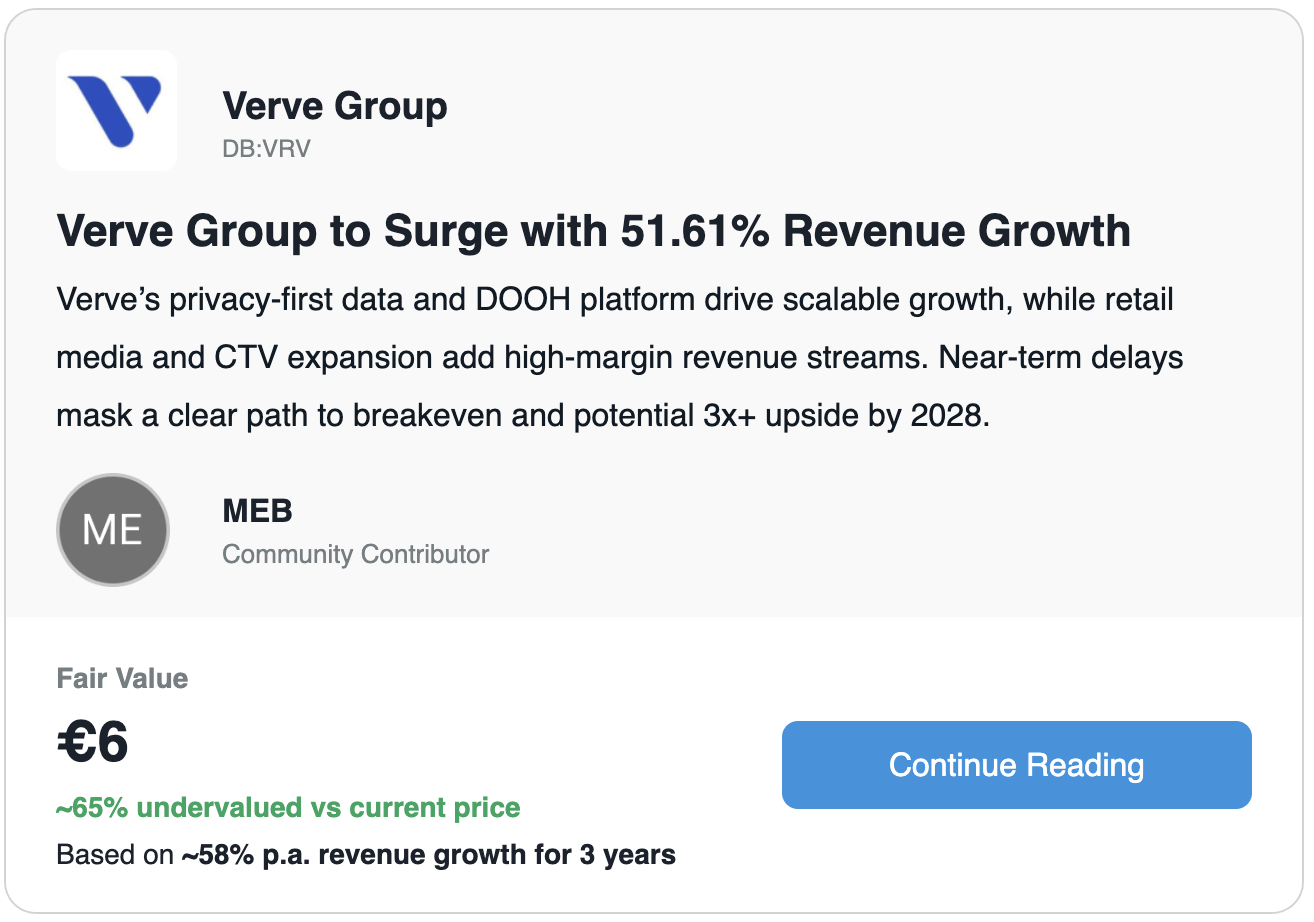This screenshot has width=1314, height=922.
Task: Click the Fair Value label
Action: coord(122,679)
